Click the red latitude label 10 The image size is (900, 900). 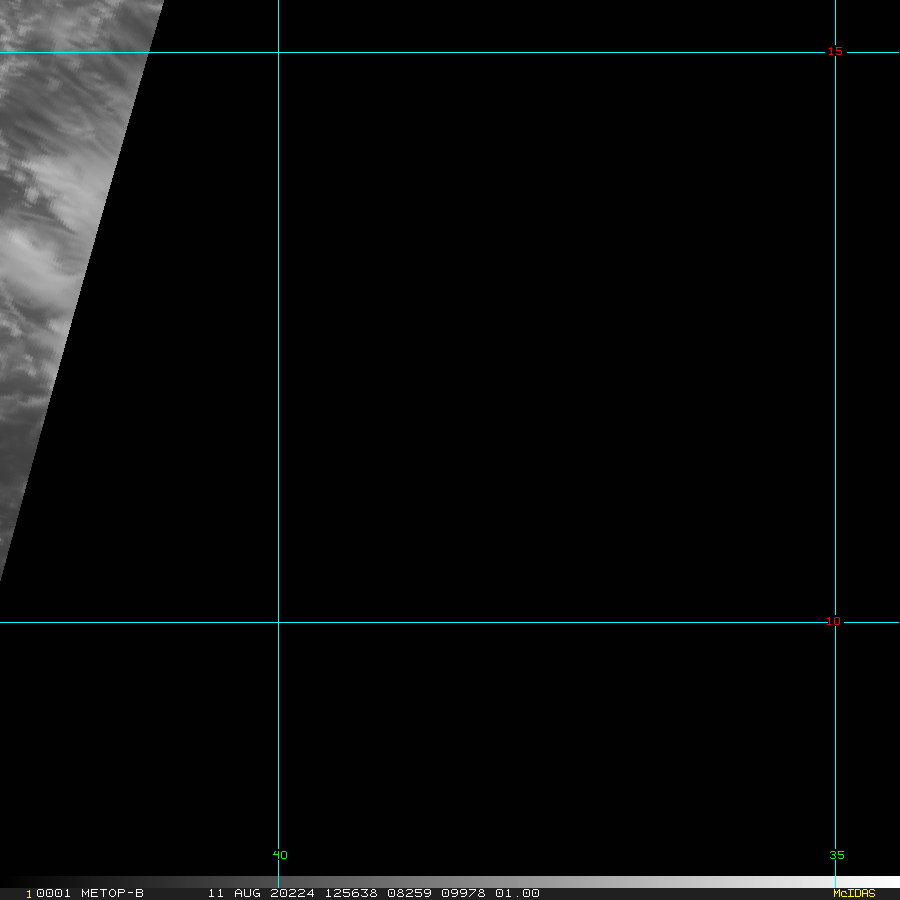click(x=833, y=622)
